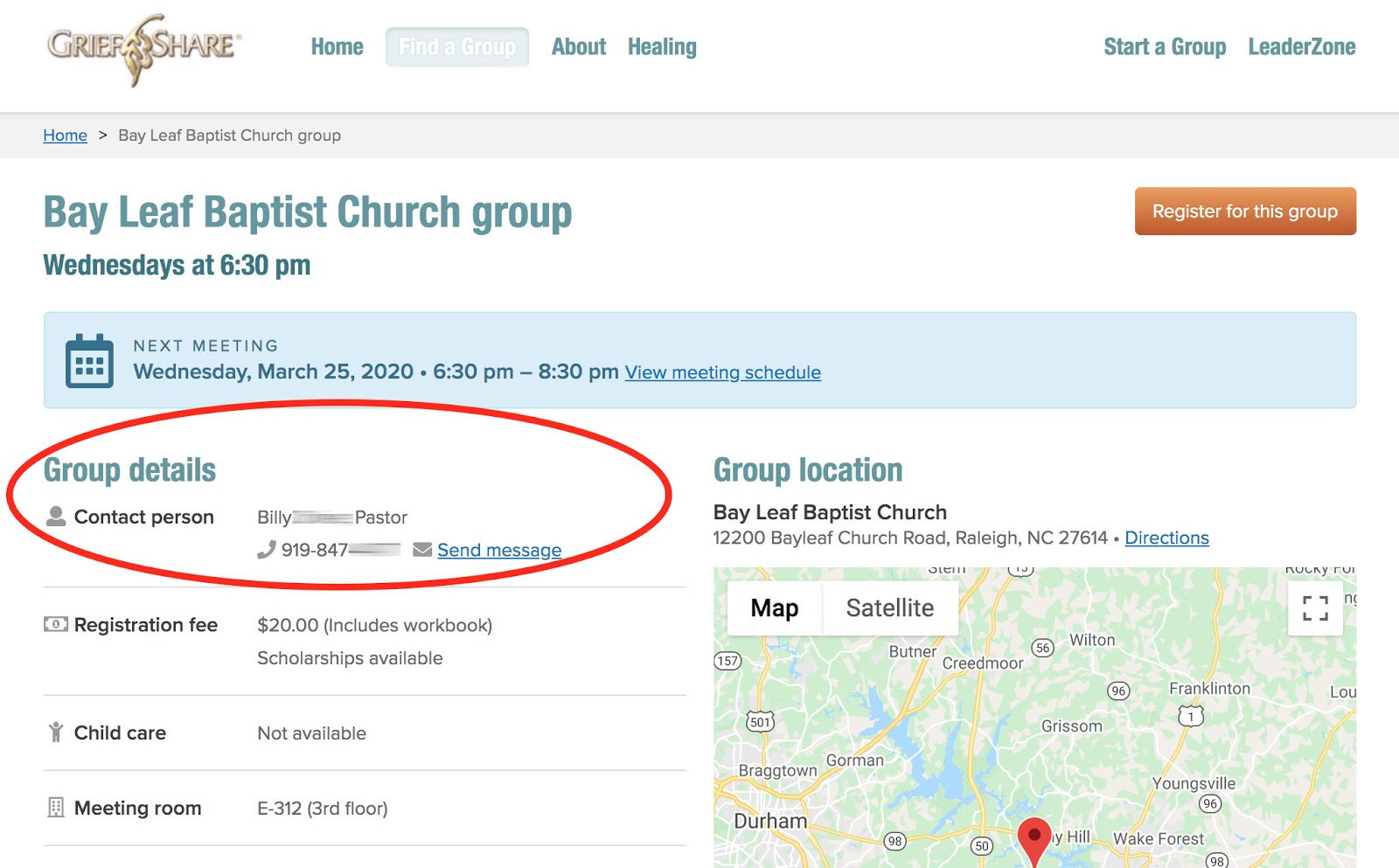Open the Home navigation item
The height and width of the screenshot is (868, 1399).
point(337,46)
